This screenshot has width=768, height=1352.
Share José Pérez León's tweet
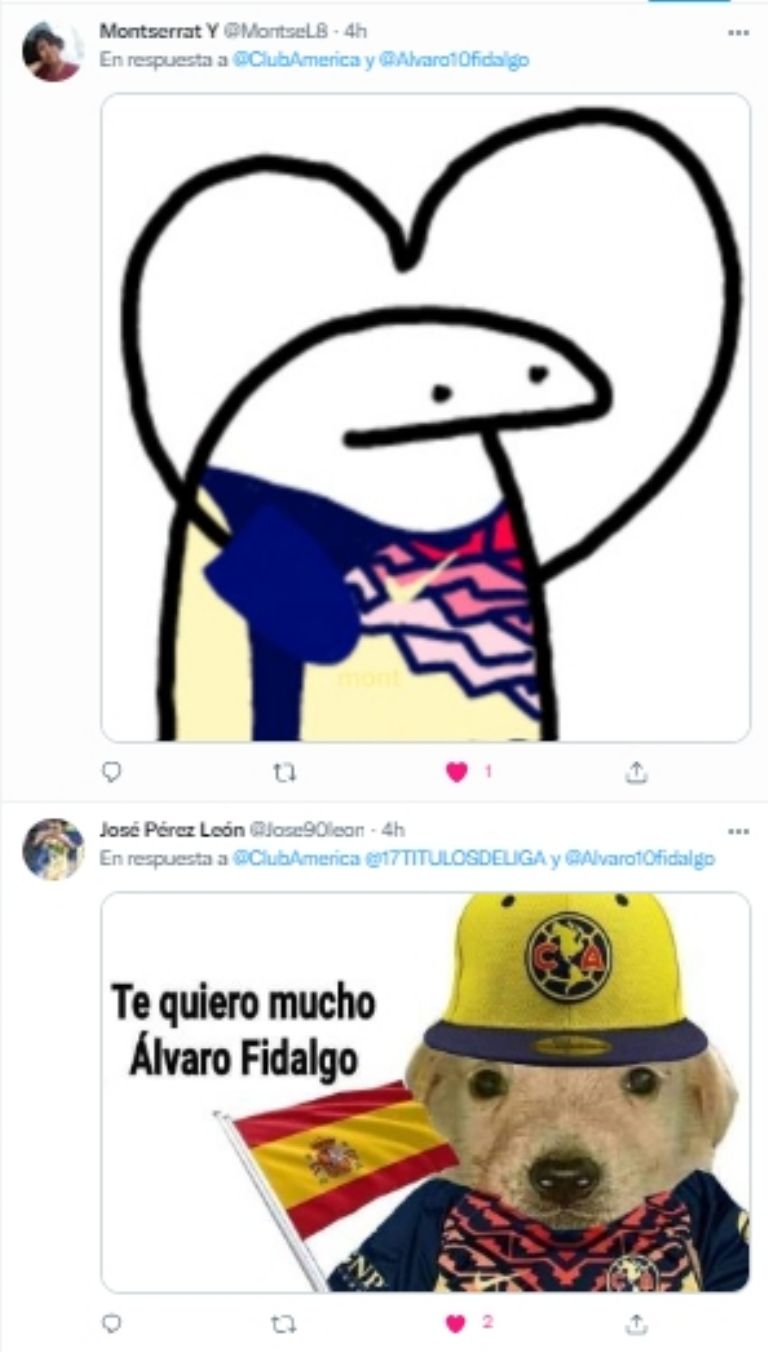pyautogui.click(x=636, y=1323)
